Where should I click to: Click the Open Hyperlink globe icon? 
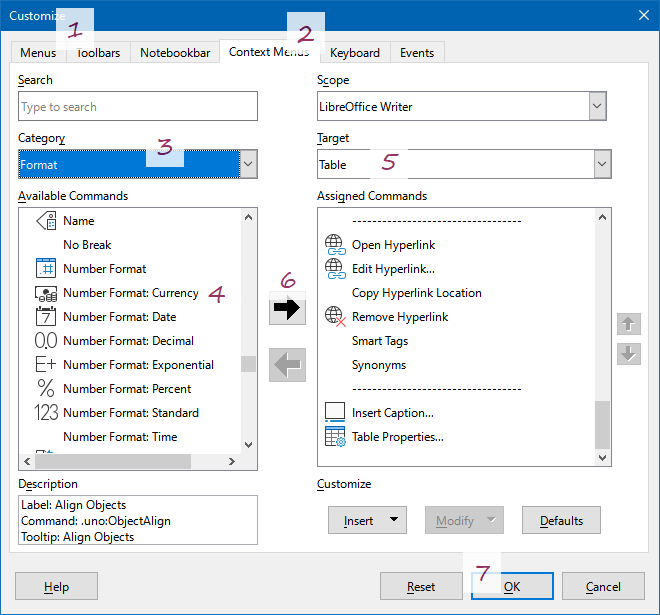(x=335, y=245)
